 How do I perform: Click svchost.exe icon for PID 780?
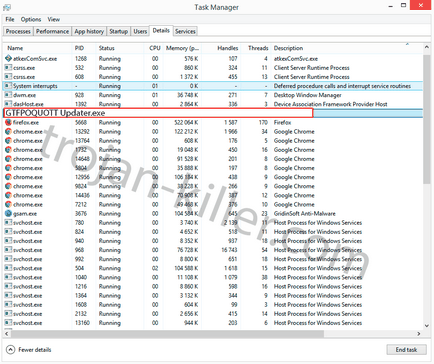[8, 223]
